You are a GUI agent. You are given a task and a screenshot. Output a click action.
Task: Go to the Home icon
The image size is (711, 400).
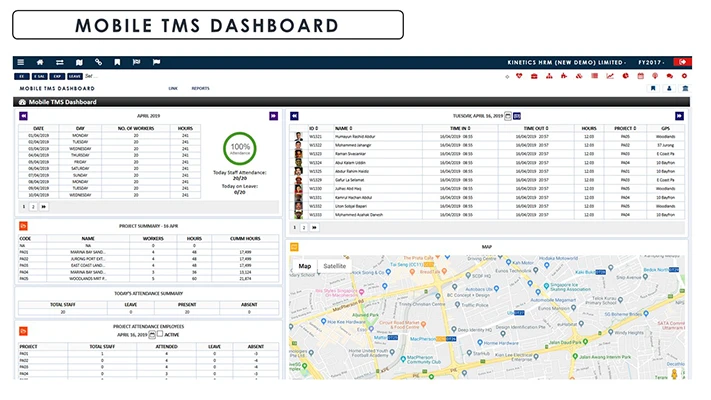(40, 62)
